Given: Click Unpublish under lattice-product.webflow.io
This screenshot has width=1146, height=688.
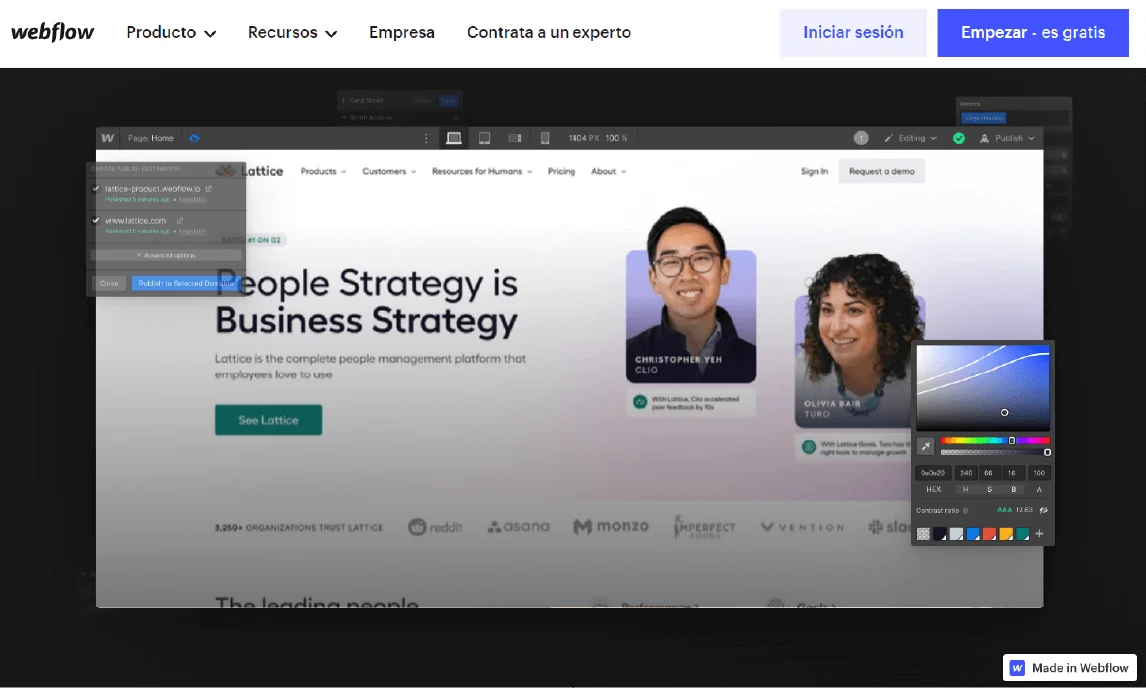Looking at the screenshot, I should pos(193,200).
